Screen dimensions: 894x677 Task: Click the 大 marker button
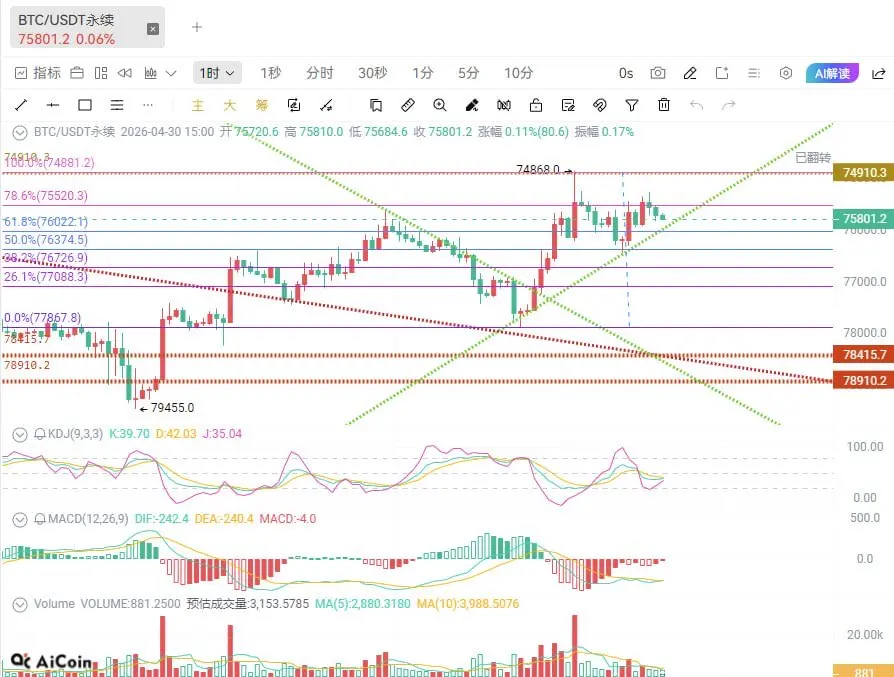coord(229,105)
